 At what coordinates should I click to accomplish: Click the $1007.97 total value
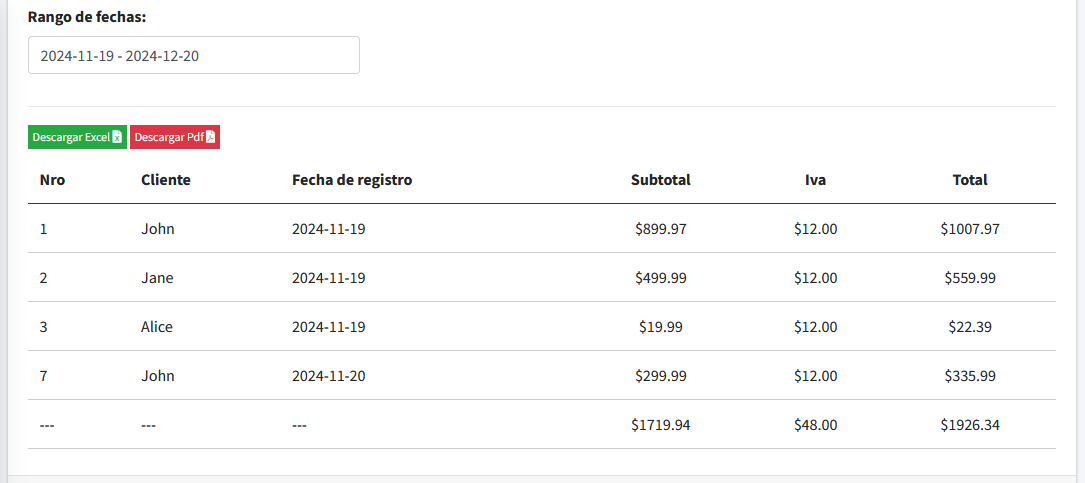coord(970,228)
